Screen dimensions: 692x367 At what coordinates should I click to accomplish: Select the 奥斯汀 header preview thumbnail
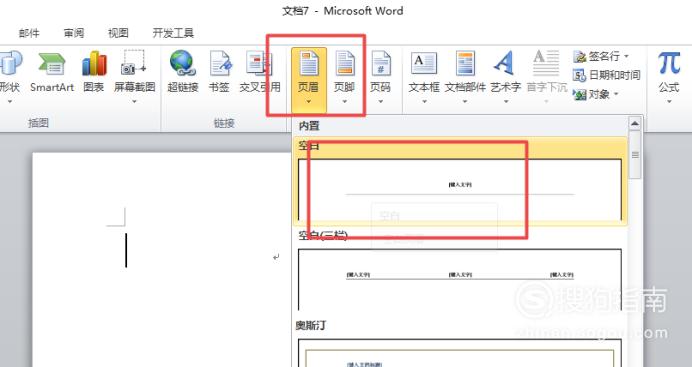click(x=460, y=353)
